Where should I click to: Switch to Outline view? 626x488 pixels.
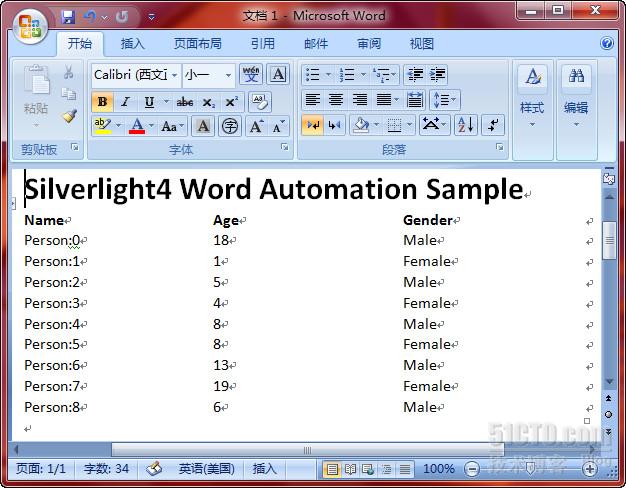pyautogui.click(x=386, y=469)
